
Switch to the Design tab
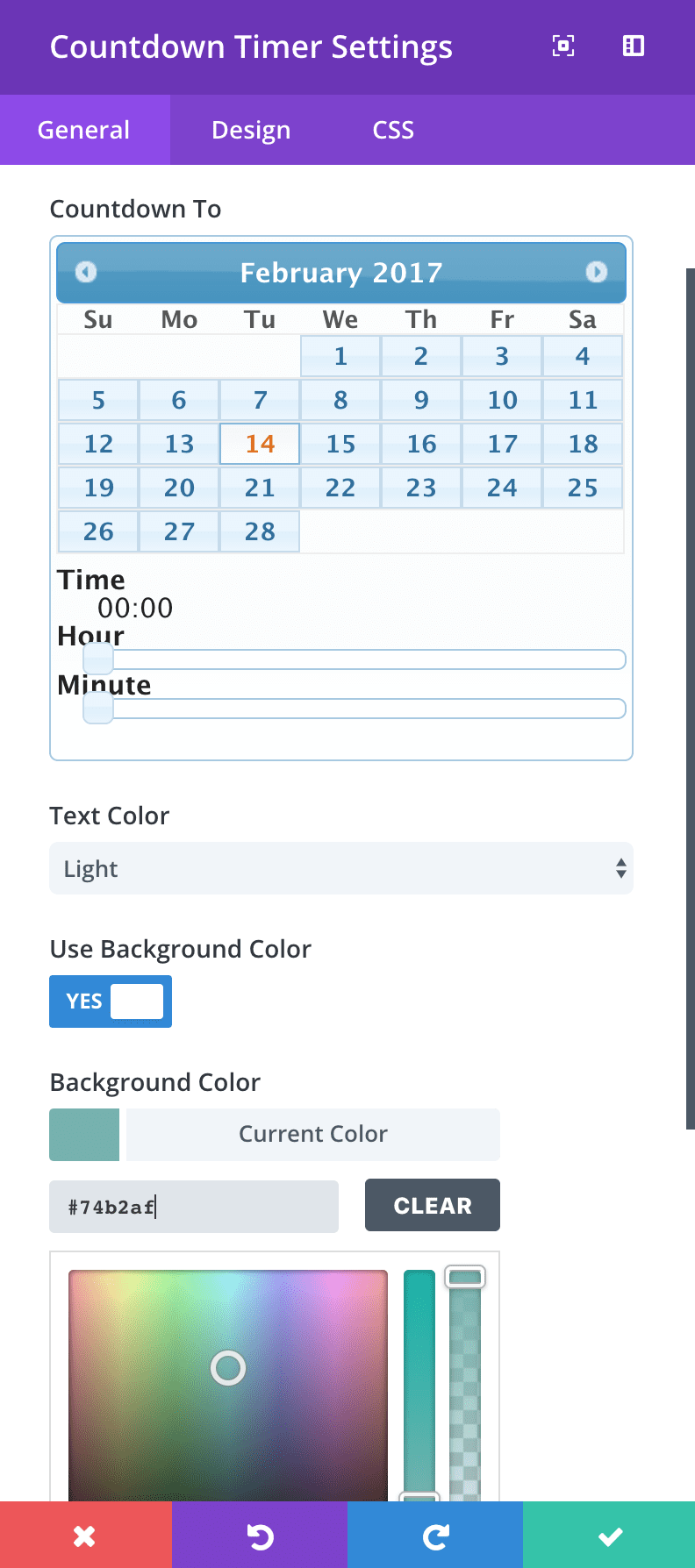(250, 130)
